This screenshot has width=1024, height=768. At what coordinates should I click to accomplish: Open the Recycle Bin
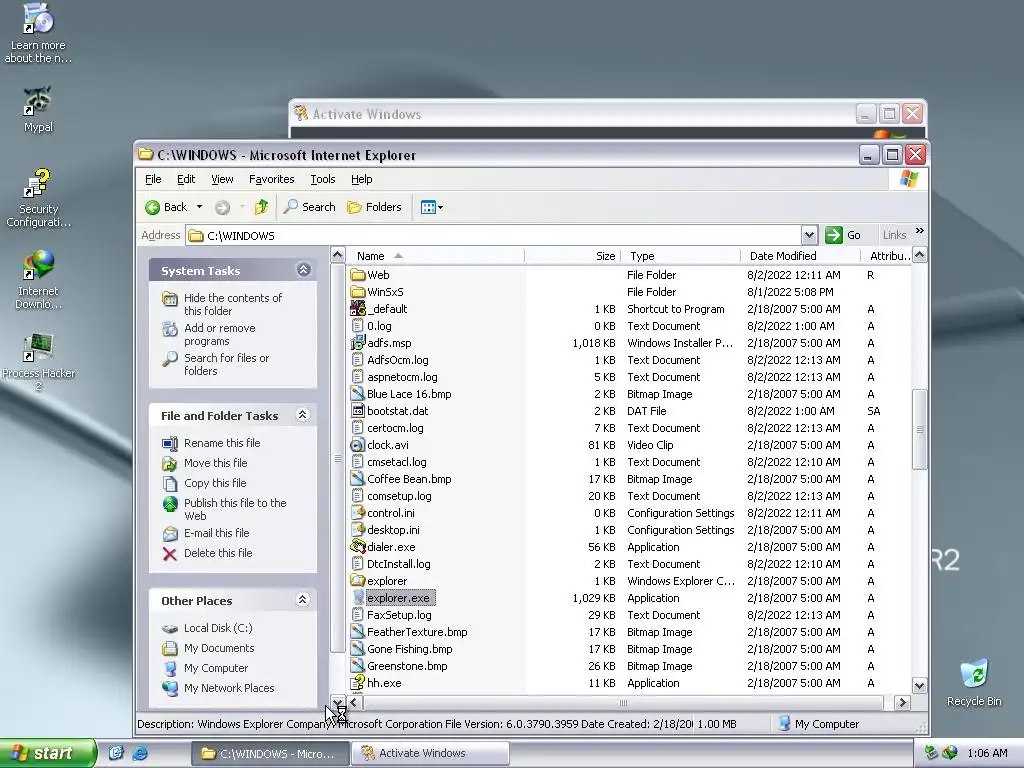coord(974,682)
